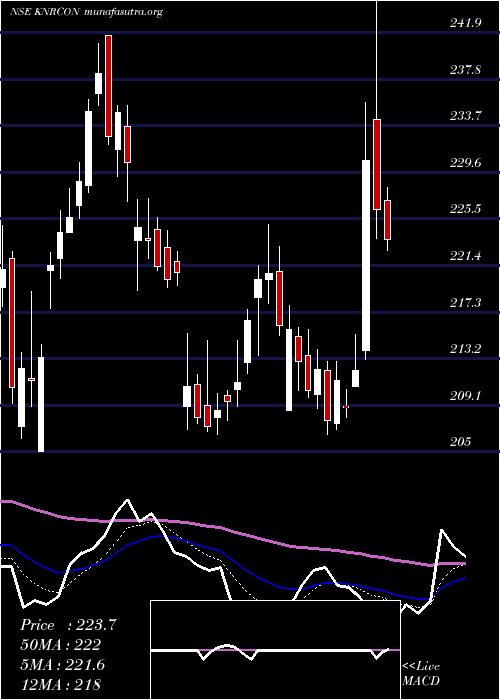500x700 pixels.
Task: Click the 237.8 price axis label
Action: pyautogui.click(x=466, y=70)
